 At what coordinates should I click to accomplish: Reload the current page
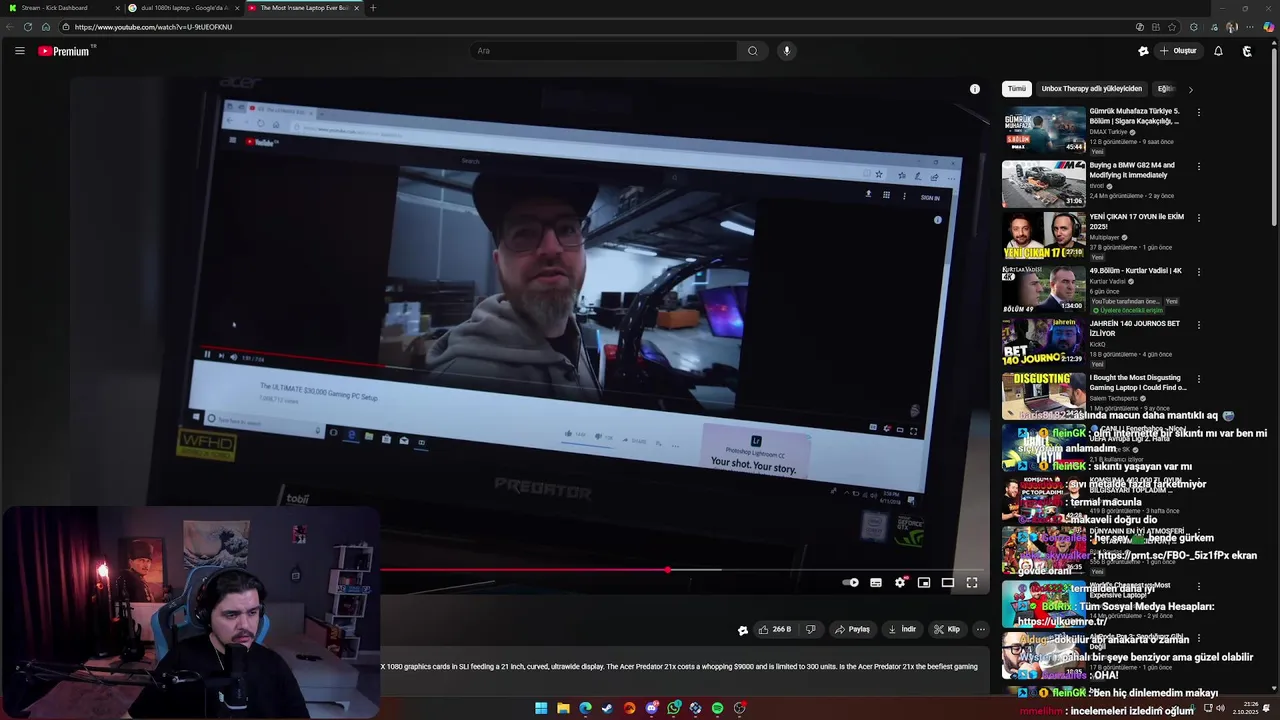tap(27, 27)
